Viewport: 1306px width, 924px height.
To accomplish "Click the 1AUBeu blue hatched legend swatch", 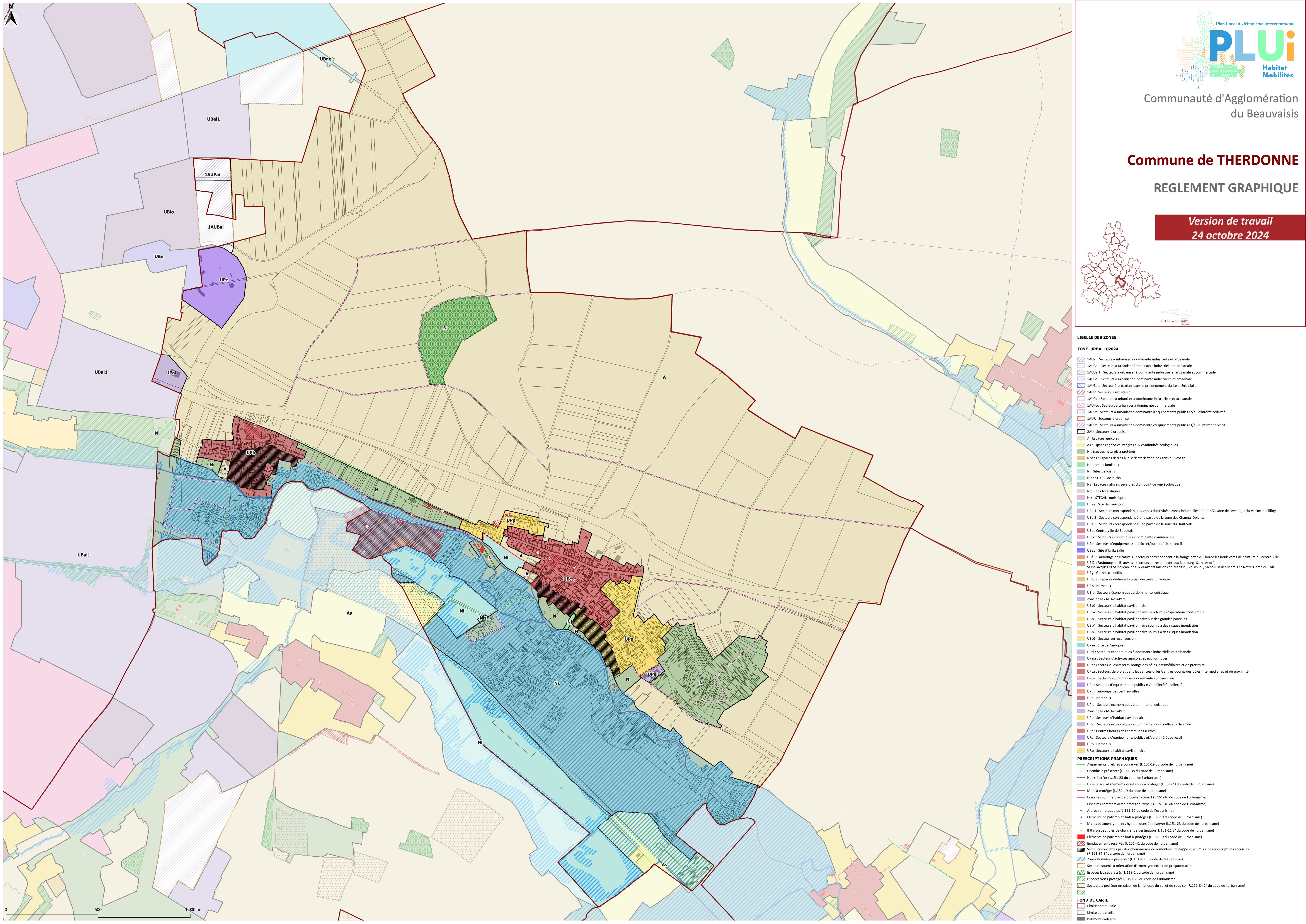I will [1081, 386].
